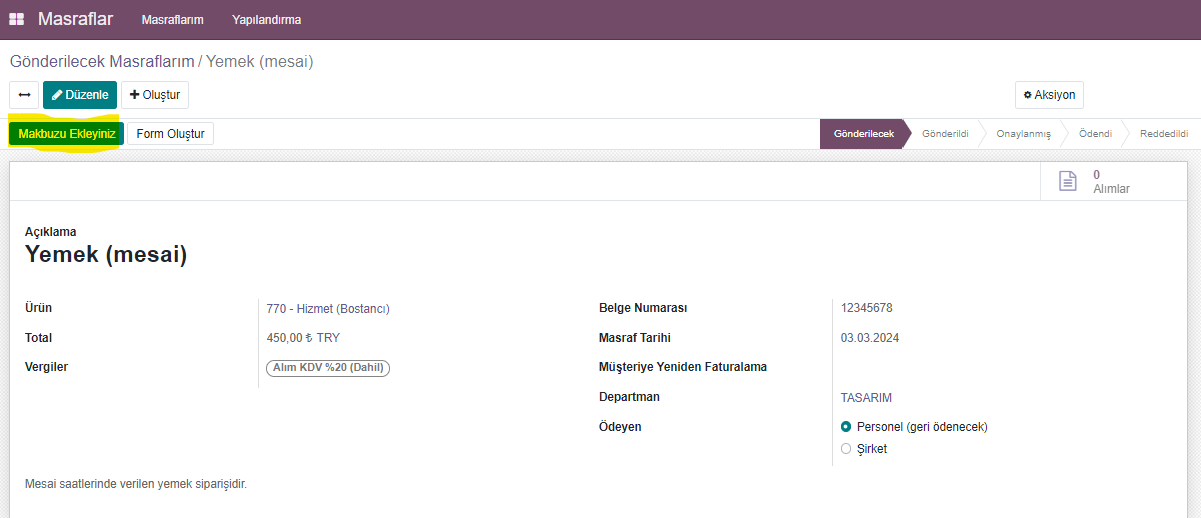Click the Alım KDV %20 (Dahil) tax tag
1201x518 pixels.
coord(328,368)
